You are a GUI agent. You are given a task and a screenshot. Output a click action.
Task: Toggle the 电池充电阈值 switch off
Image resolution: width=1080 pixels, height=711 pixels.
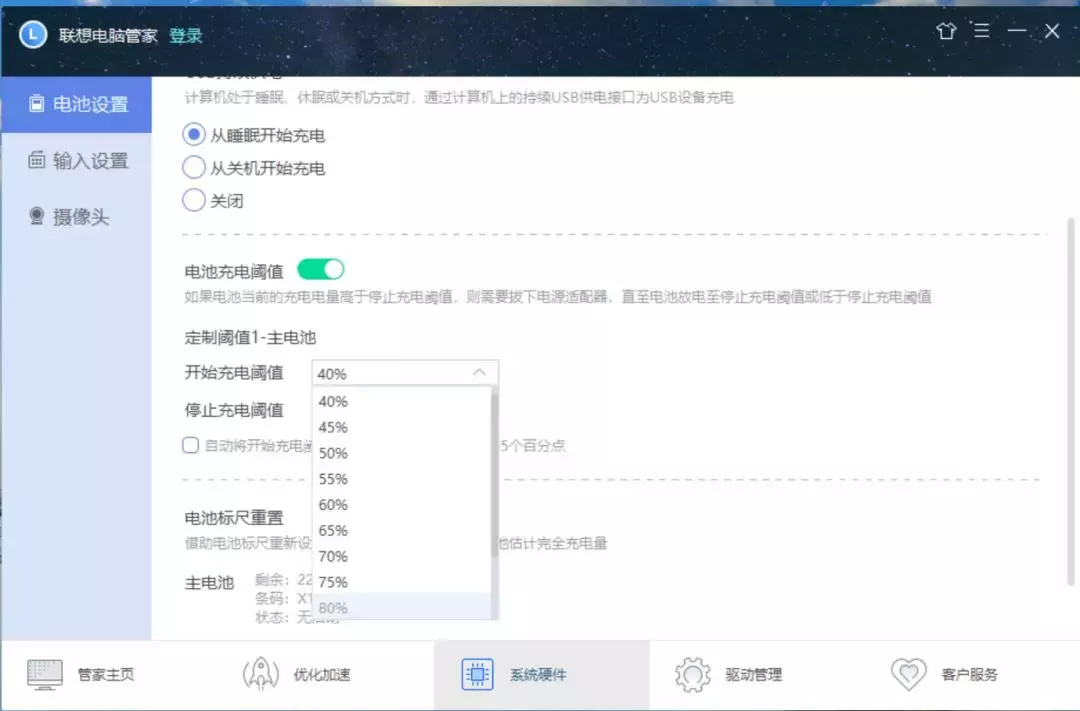[320, 269]
